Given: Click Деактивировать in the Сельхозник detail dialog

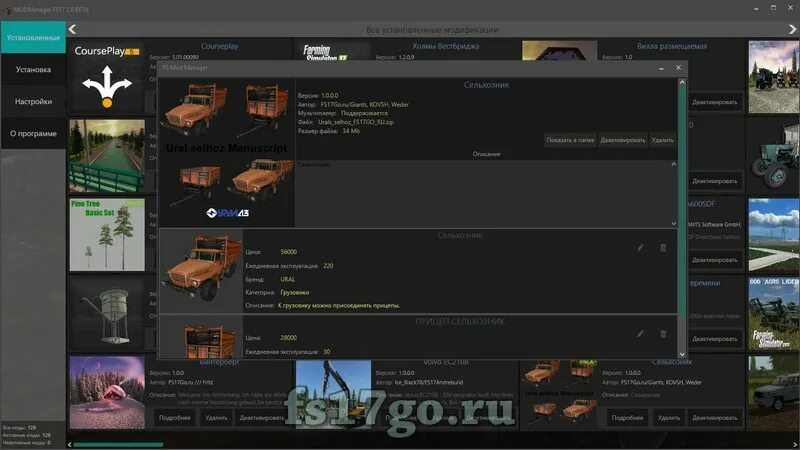Looking at the screenshot, I should [622, 140].
